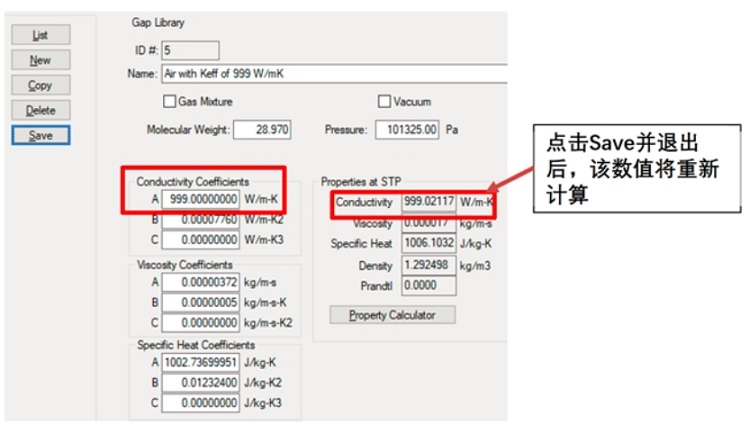Image resolution: width=749 pixels, height=434 pixels.
Task: Click the Copy button
Action: click(40, 85)
